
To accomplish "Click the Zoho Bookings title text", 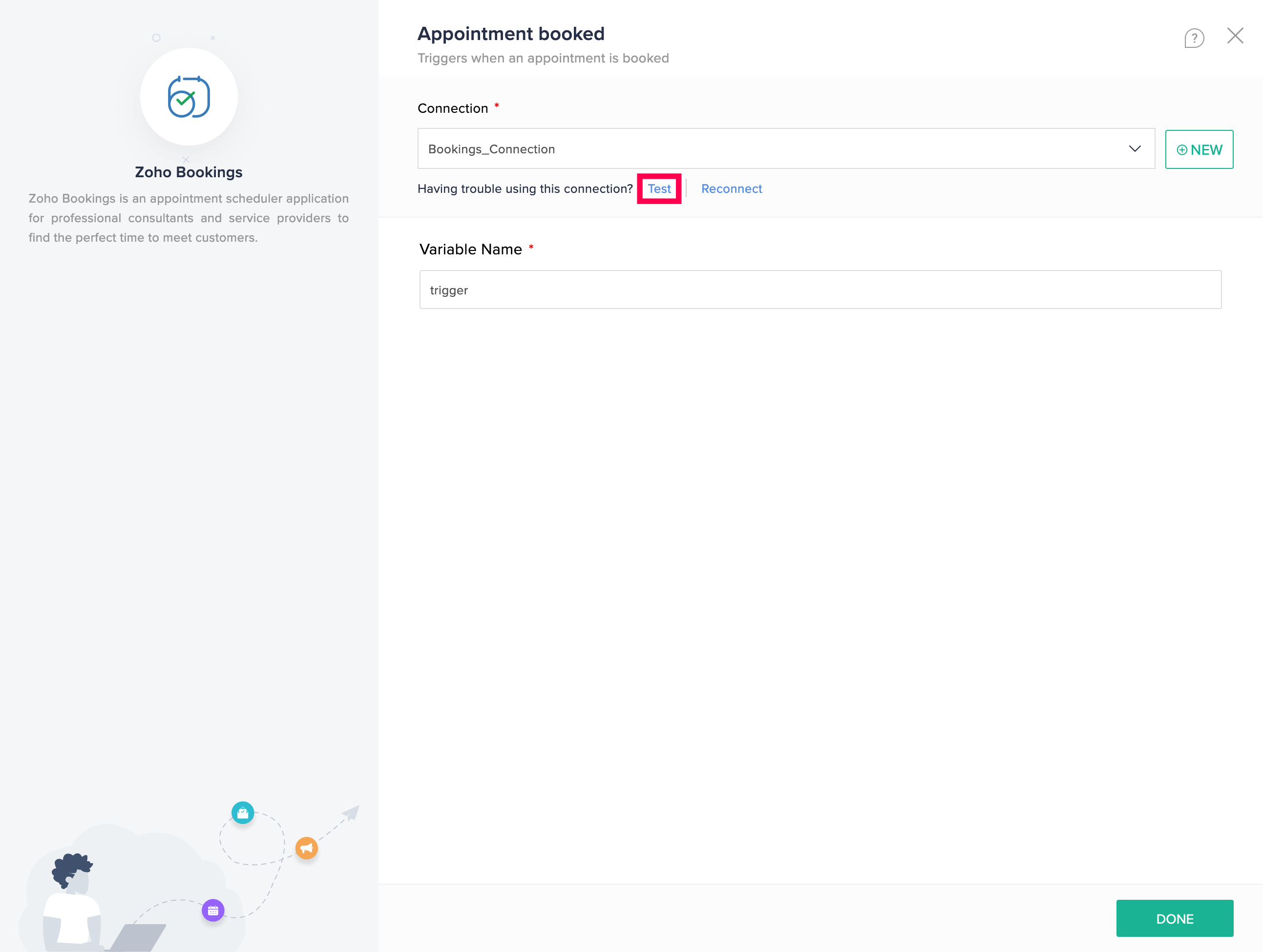I will pyautogui.click(x=189, y=172).
